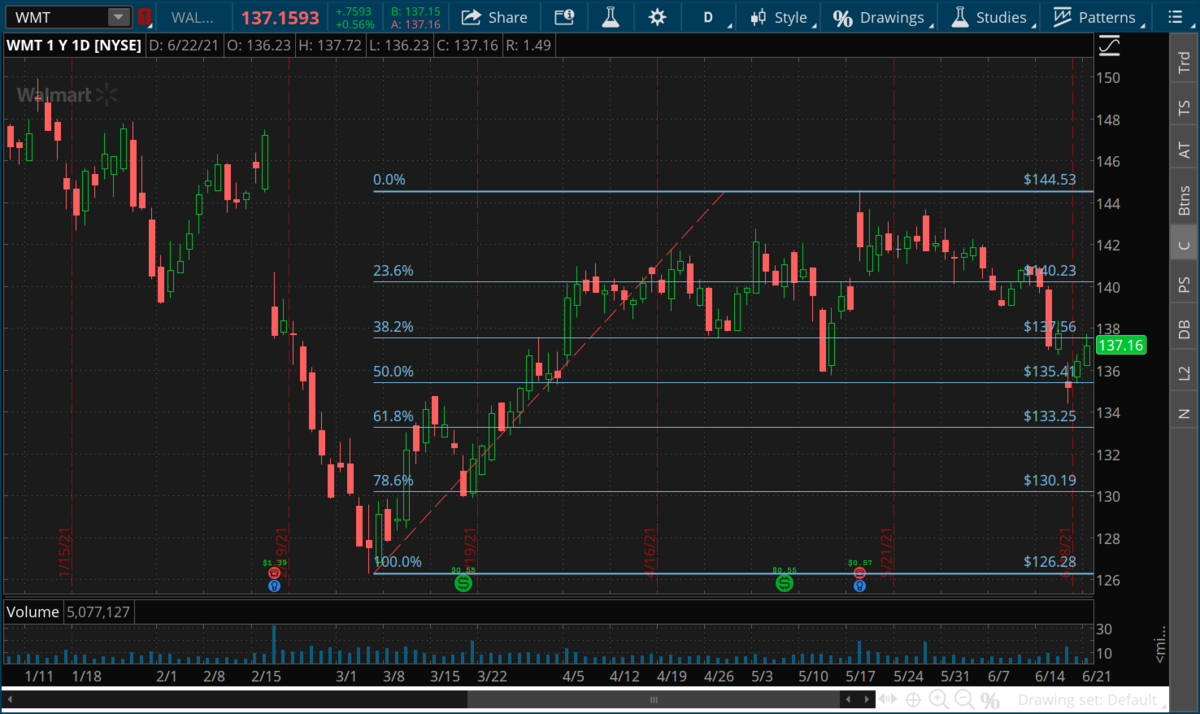Screen dimensions: 1200x714
Task: Click the 137.1593 last price quote
Action: [281, 18]
